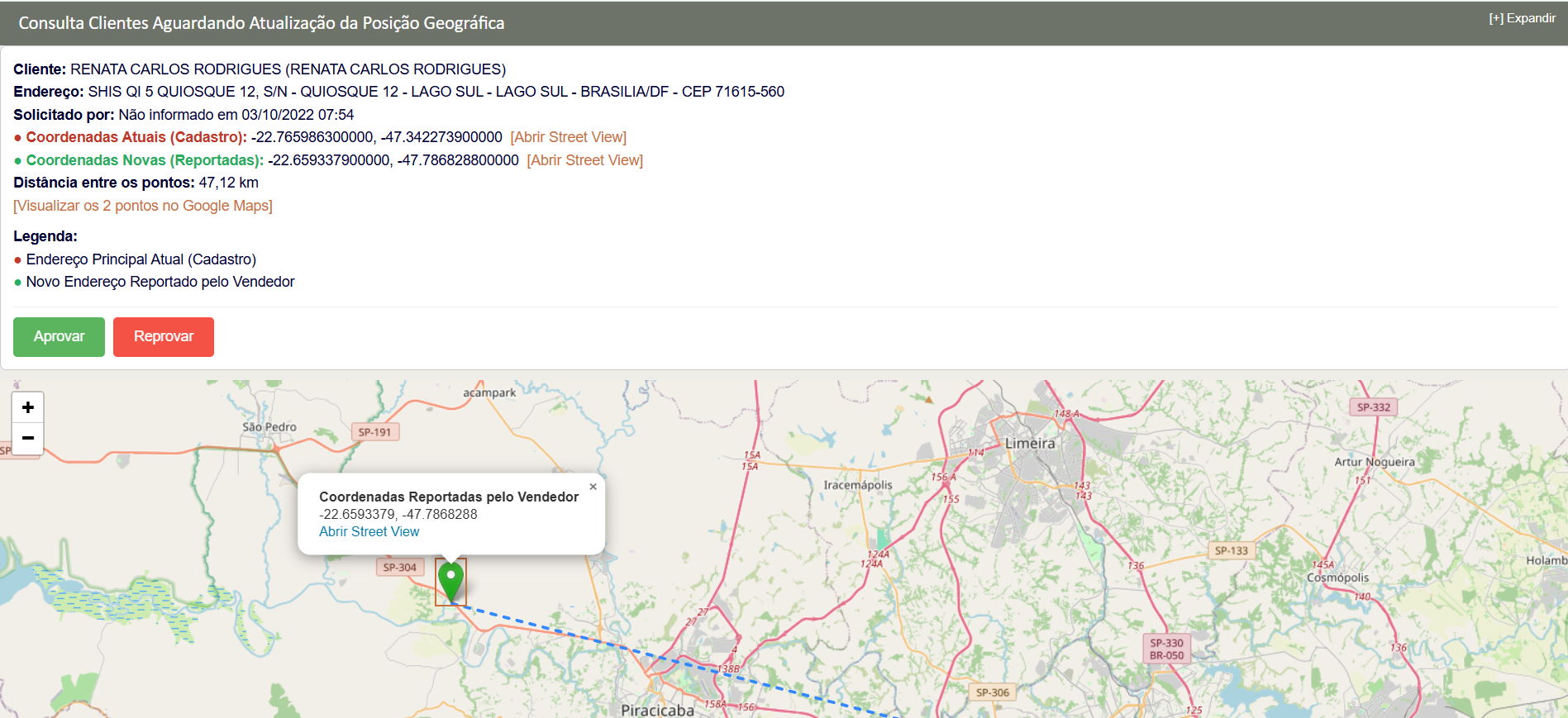Expand the panel via [+] Expandir
Image resolution: width=1568 pixels, height=718 pixels.
pos(1522,18)
